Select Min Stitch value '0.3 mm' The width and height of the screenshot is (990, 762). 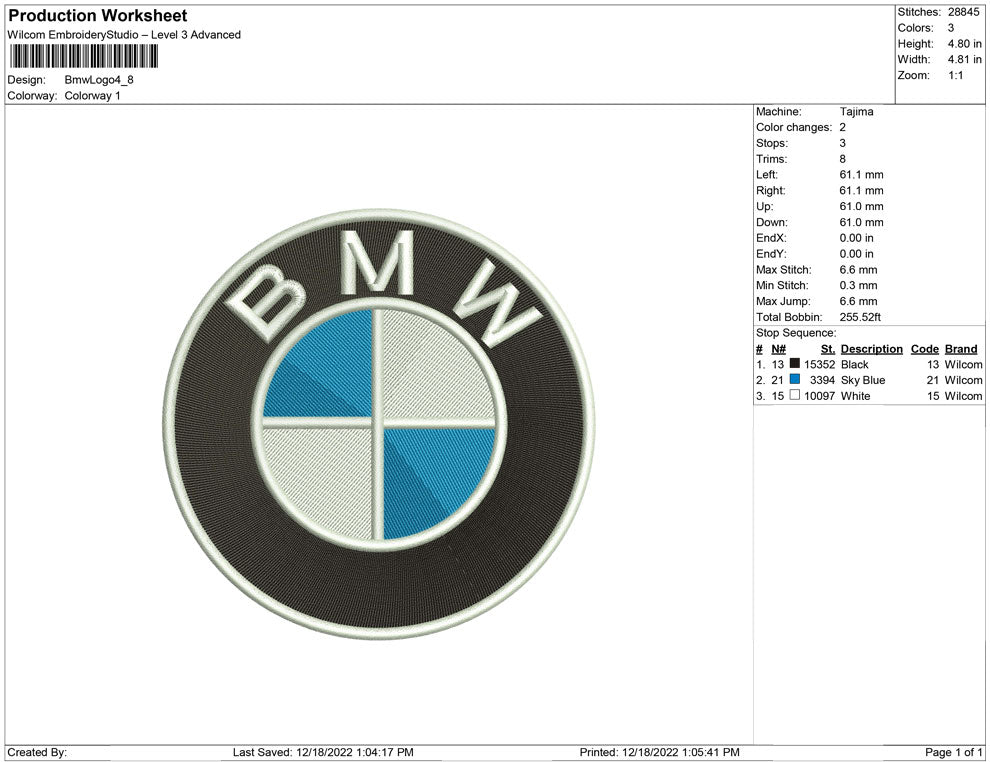[x=859, y=285]
